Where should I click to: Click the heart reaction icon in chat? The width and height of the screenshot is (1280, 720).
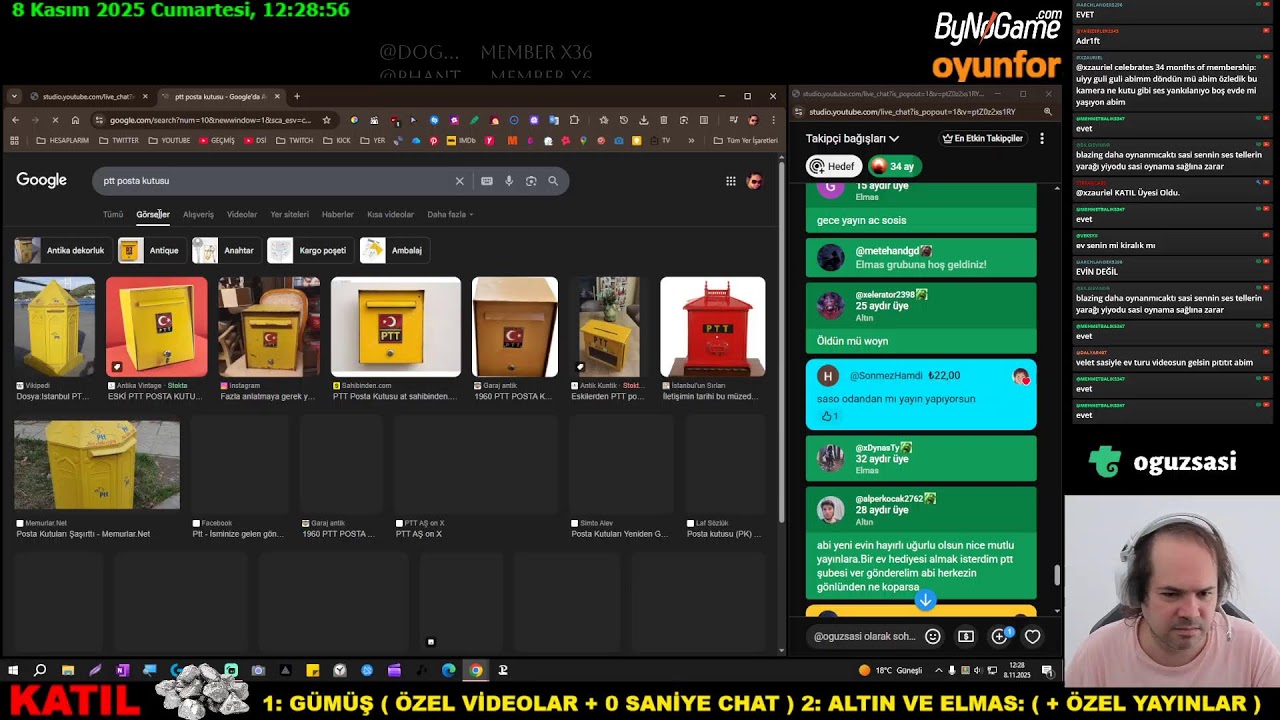[x=1033, y=636]
